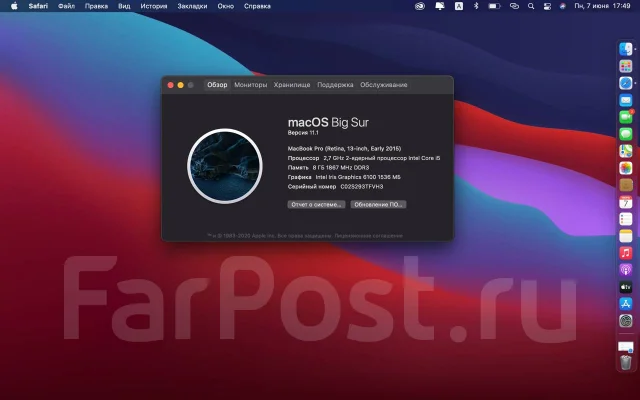Open Control Center from the menu bar
640x400 pixels.
point(547,6)
